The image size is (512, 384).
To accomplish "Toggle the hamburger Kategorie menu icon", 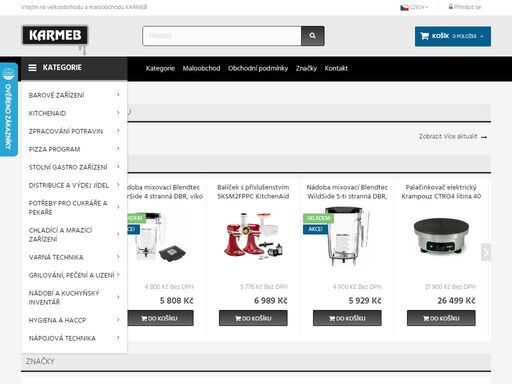I will click(x=32, y=68).
